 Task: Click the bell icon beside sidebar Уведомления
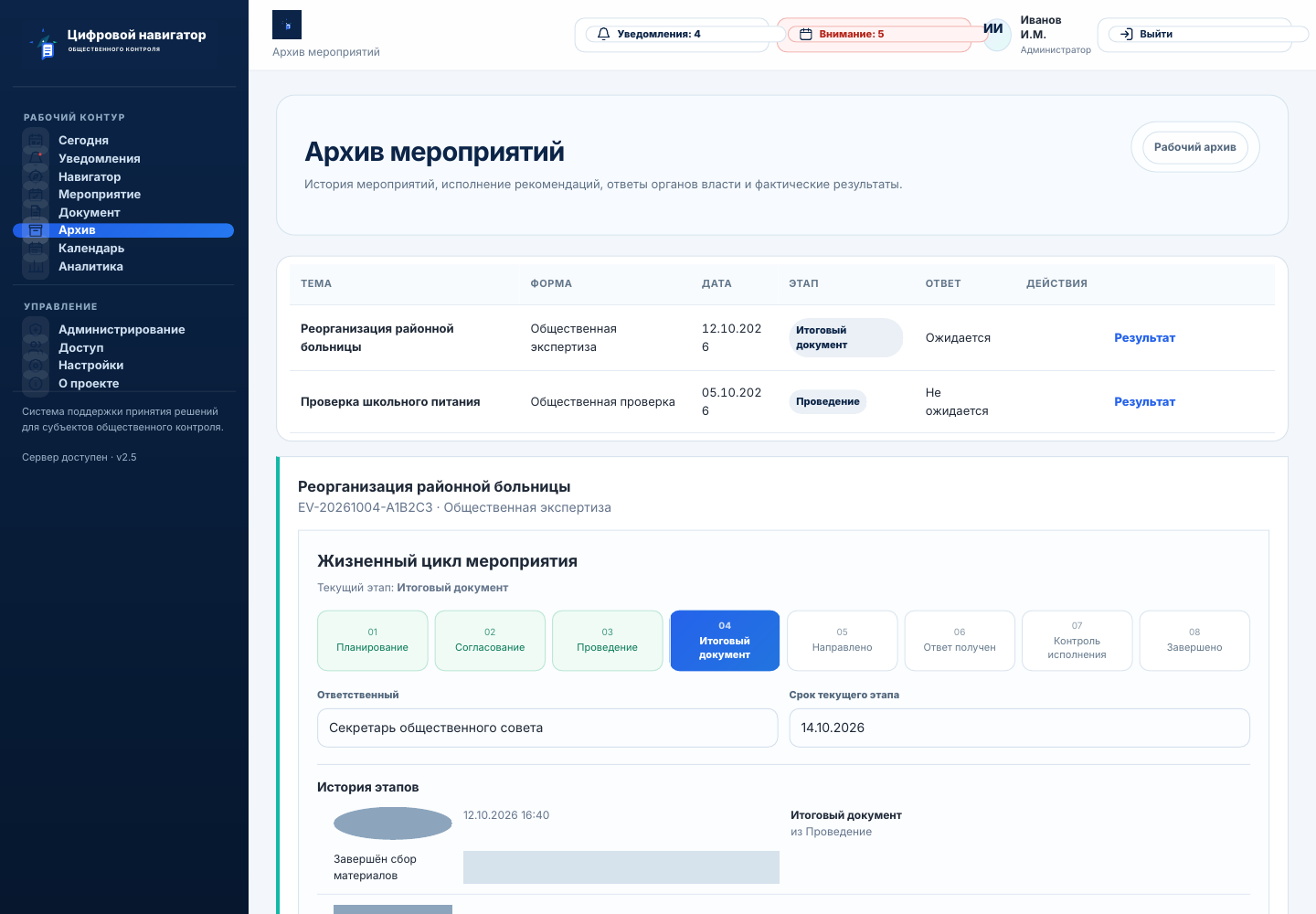pyautogui.click(x=36, y=158)
